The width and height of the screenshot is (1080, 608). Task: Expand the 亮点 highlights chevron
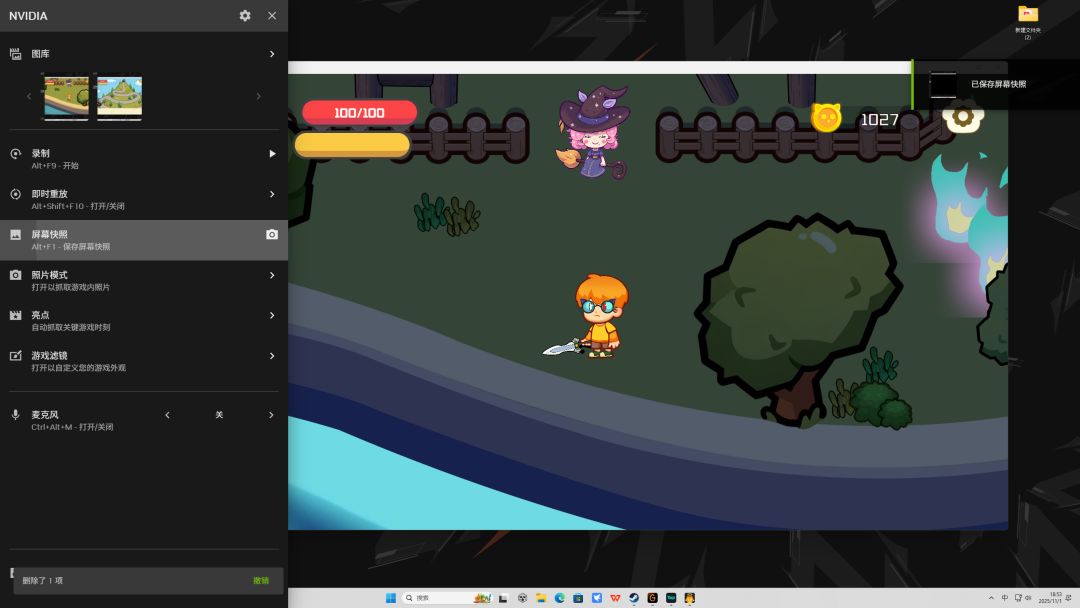point(272,315)
